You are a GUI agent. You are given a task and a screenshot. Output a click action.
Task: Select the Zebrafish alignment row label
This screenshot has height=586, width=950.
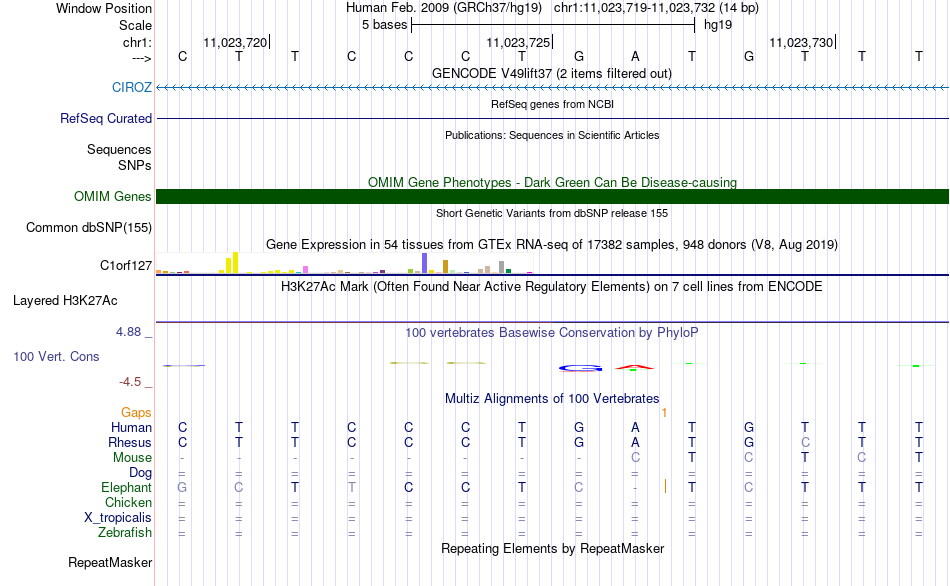125,533
